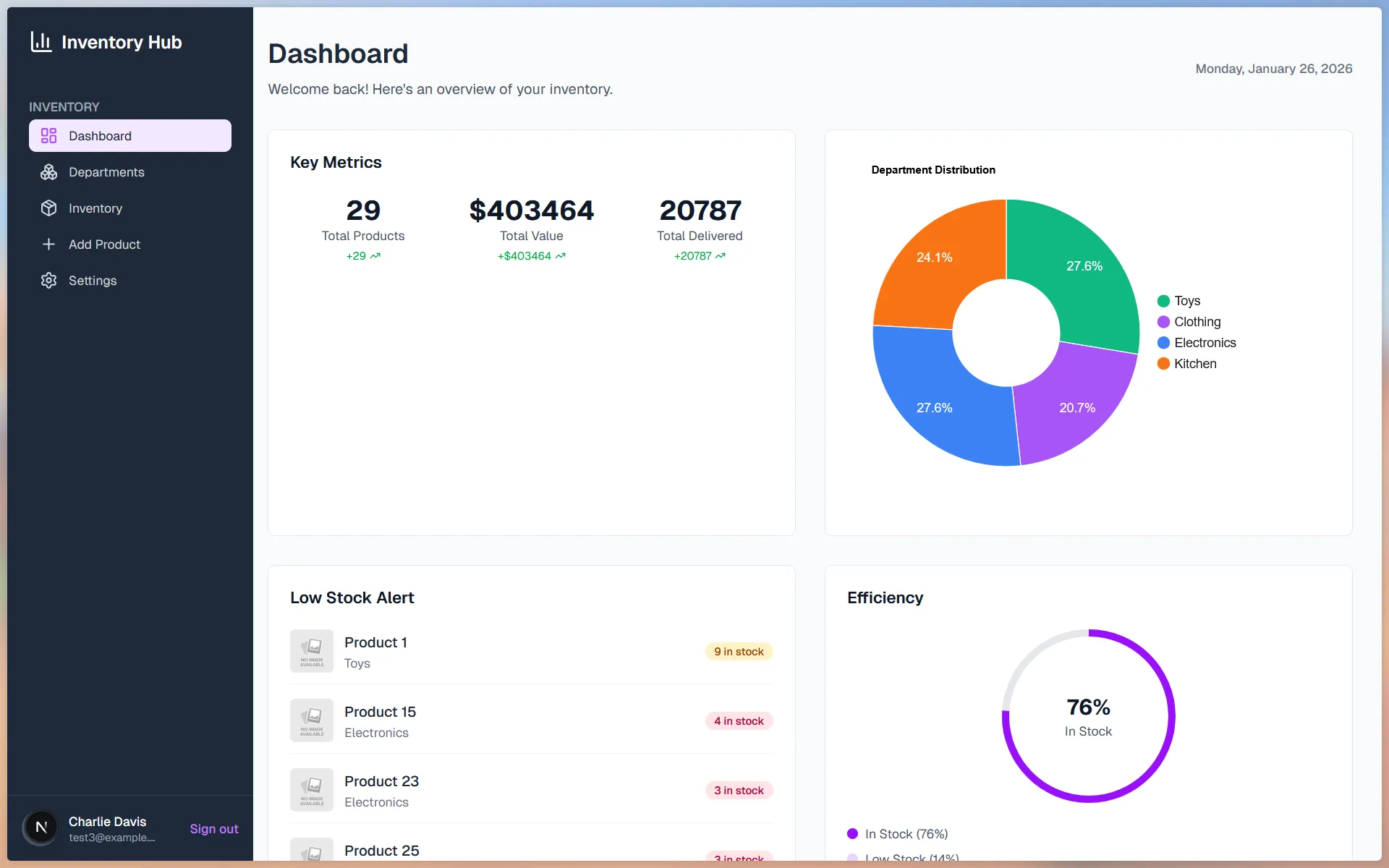Select the Product 1 row name
Image resolution: width=1389 pixels, height=868 pixels.
(375, 642)
